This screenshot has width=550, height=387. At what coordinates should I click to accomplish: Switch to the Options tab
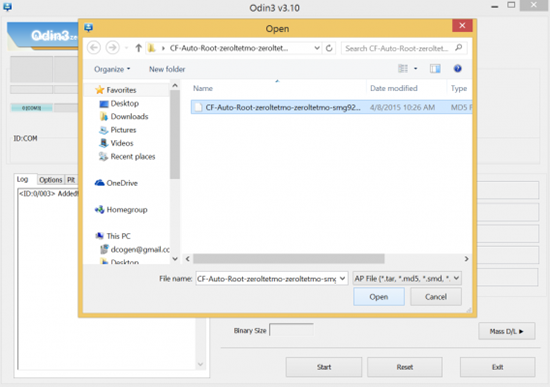pos(51,180)
